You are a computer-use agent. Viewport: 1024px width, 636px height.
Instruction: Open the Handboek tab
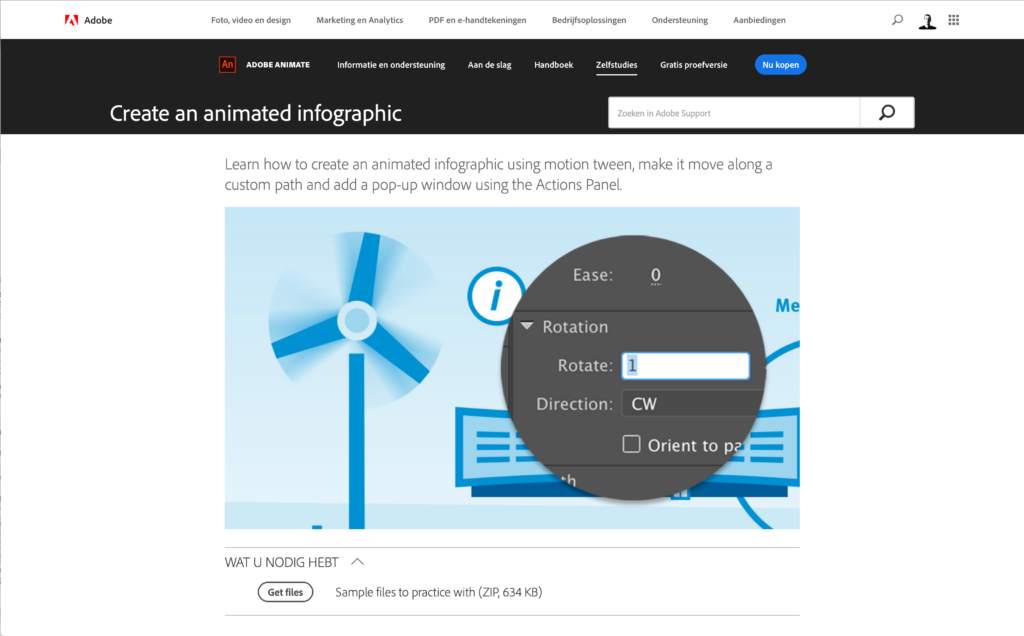point(553,65)
